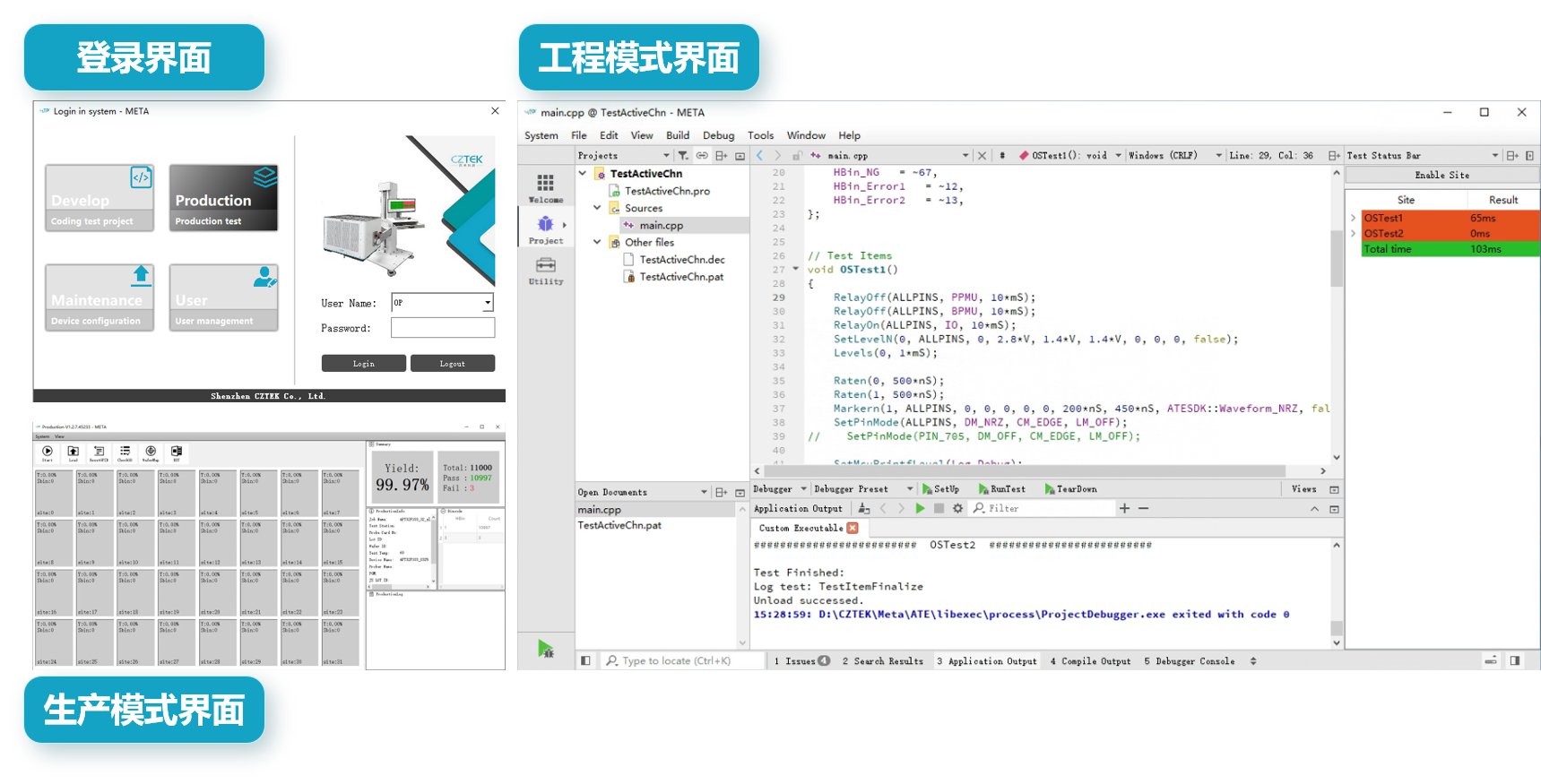Screen dimensions: 1541x784
Task: Open the Welcome mode in sidebar
Action: (545, 188)
